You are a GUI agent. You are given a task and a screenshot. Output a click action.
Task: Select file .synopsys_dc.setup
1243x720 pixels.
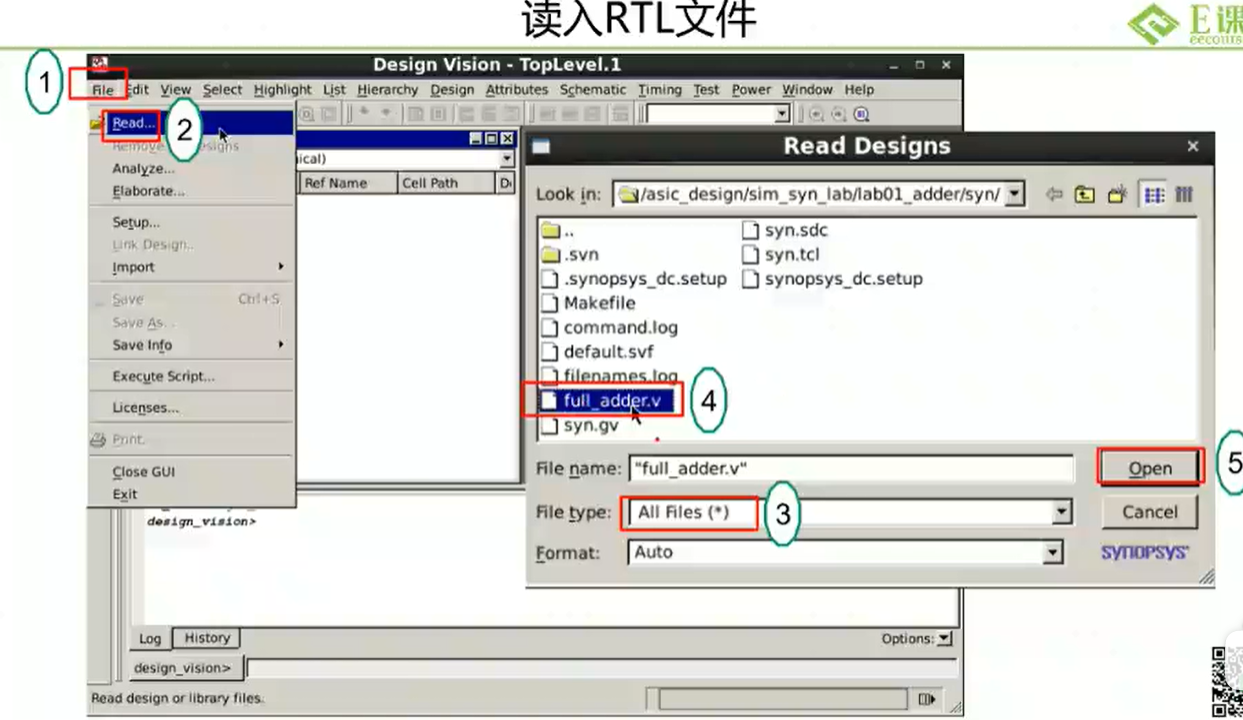(x=633, y=279)
